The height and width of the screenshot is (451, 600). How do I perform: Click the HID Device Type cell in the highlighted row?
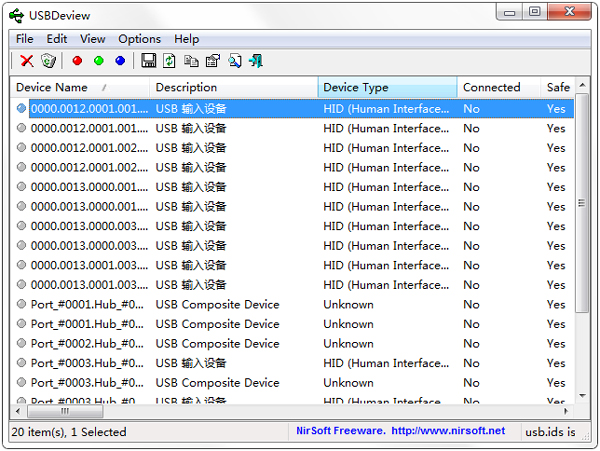(386, 109)
